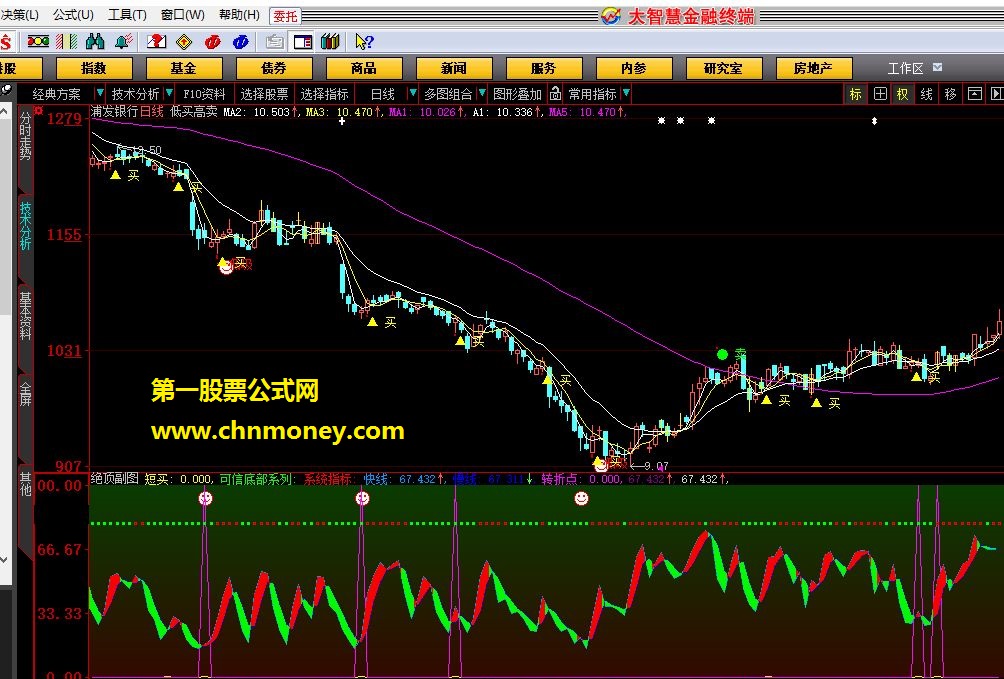Click the lock icon beside 图形叠加

point(555,94)
